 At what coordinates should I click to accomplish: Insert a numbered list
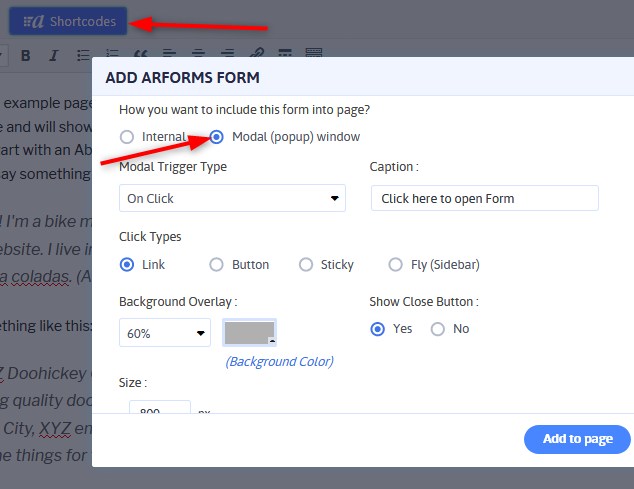[x=112, y=53]
